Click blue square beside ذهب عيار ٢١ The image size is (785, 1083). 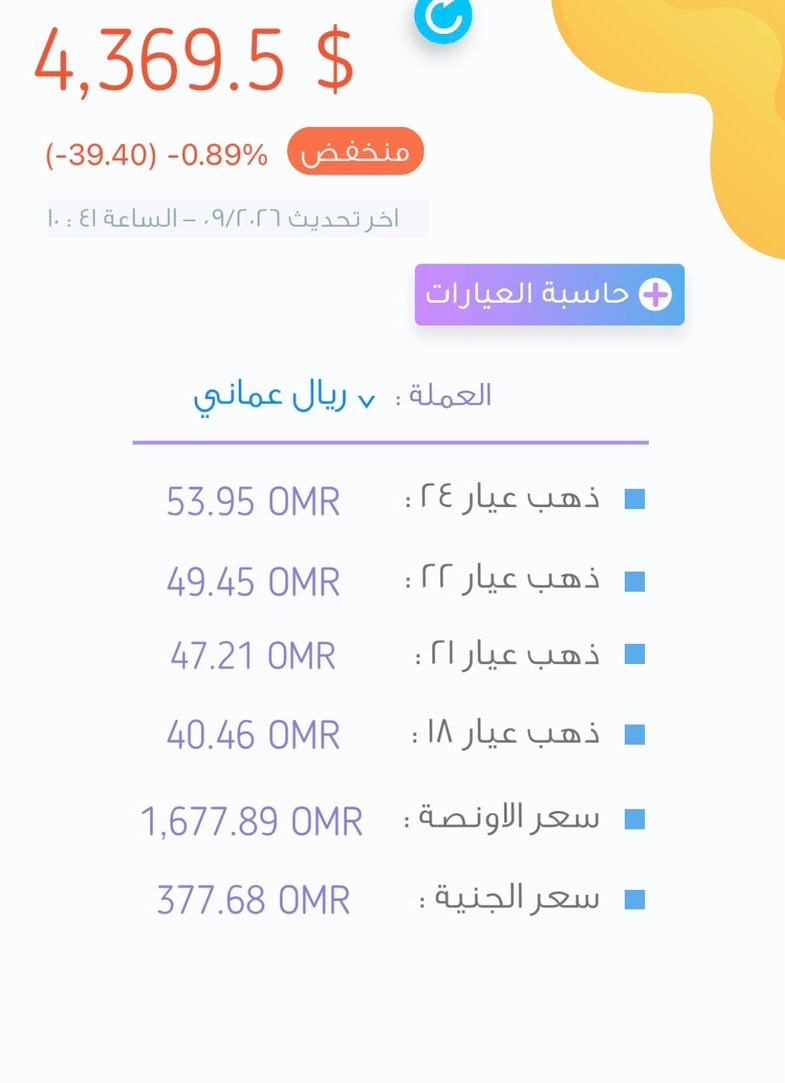(634, 654)
